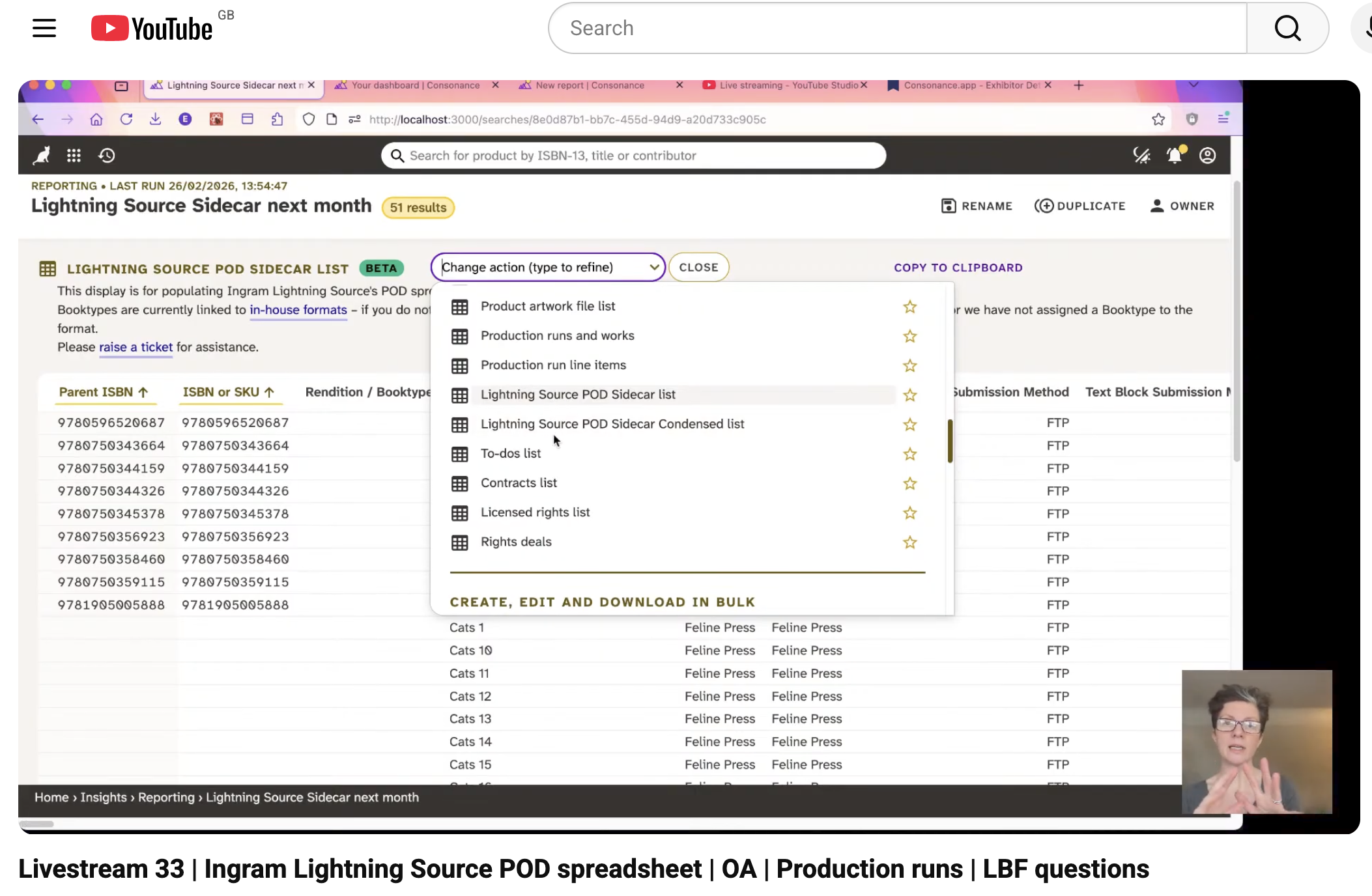This screenshot has width=1372, height=896.
Task: Click the notifications bell icon
Action: point(1175,155)
